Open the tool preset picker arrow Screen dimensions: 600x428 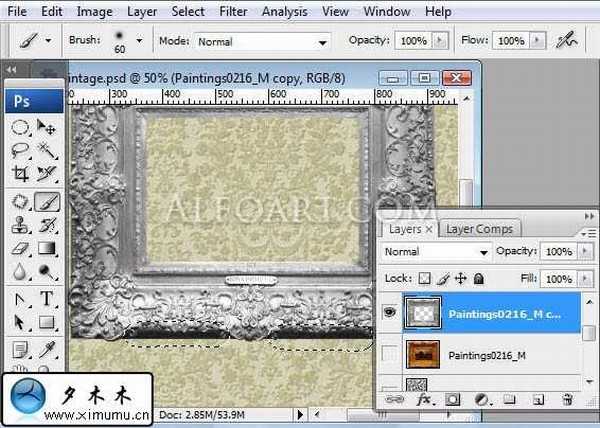(48, 40)
